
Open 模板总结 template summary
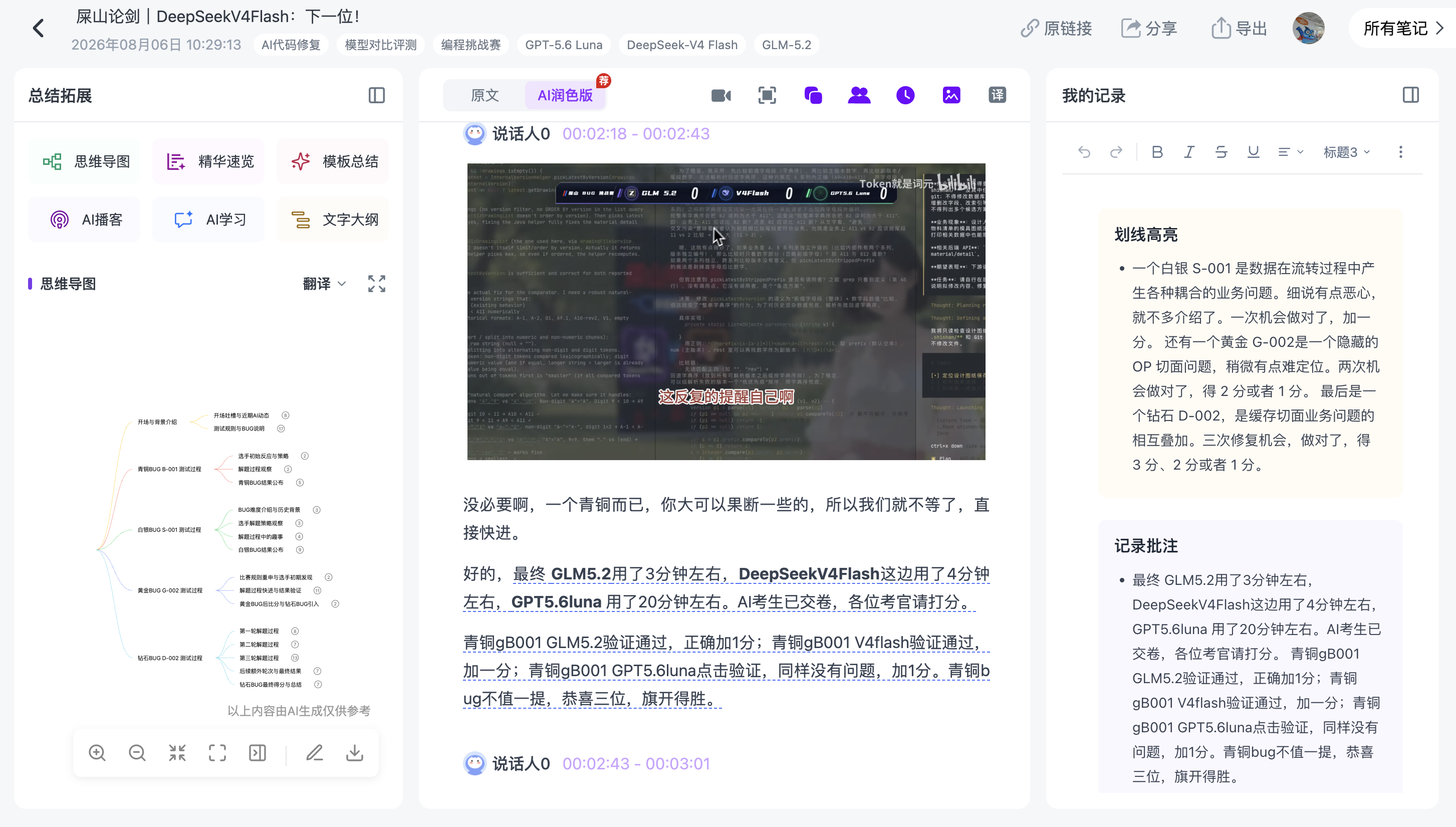click(333, 161)
